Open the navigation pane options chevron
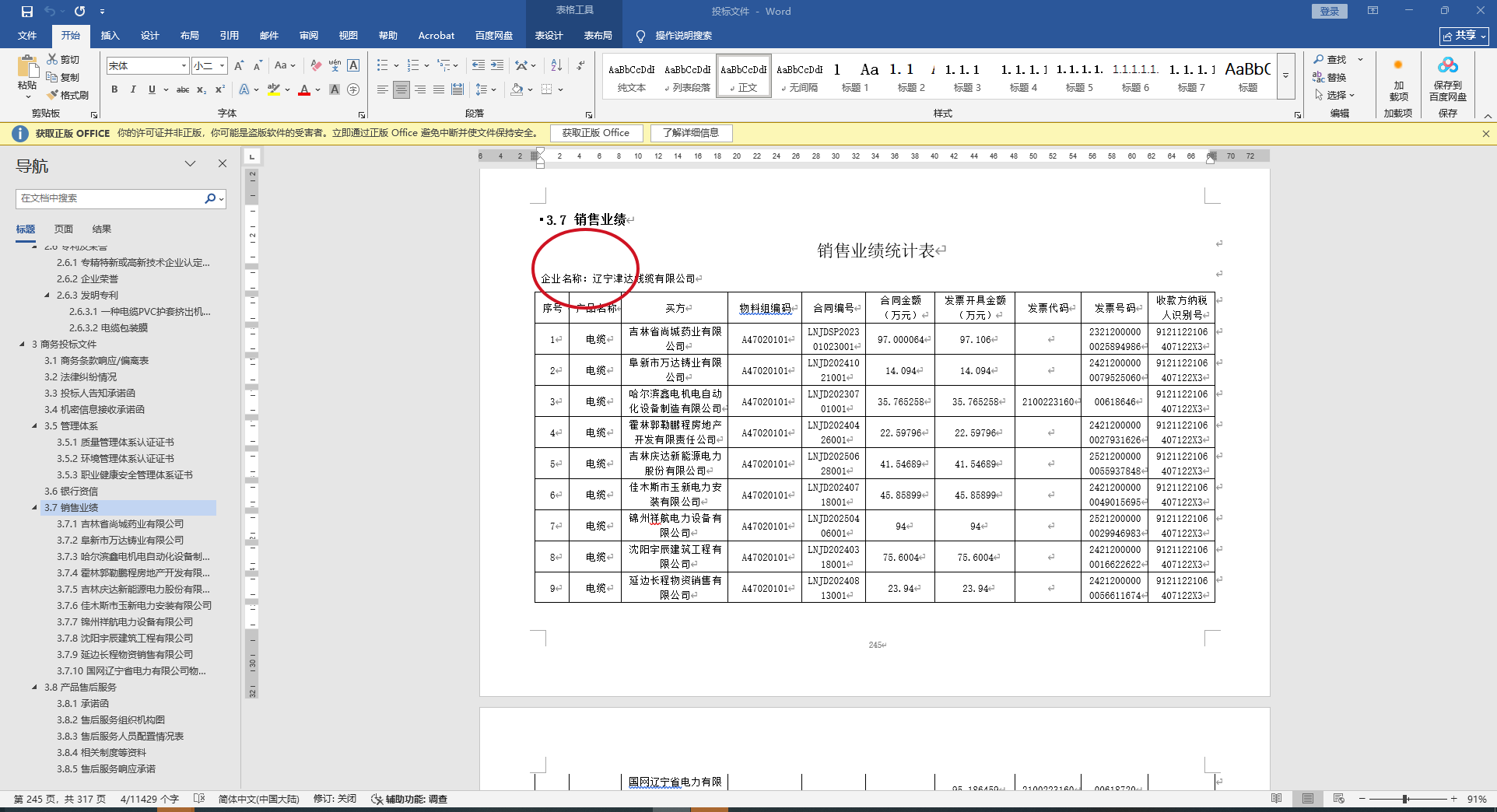 190,164
